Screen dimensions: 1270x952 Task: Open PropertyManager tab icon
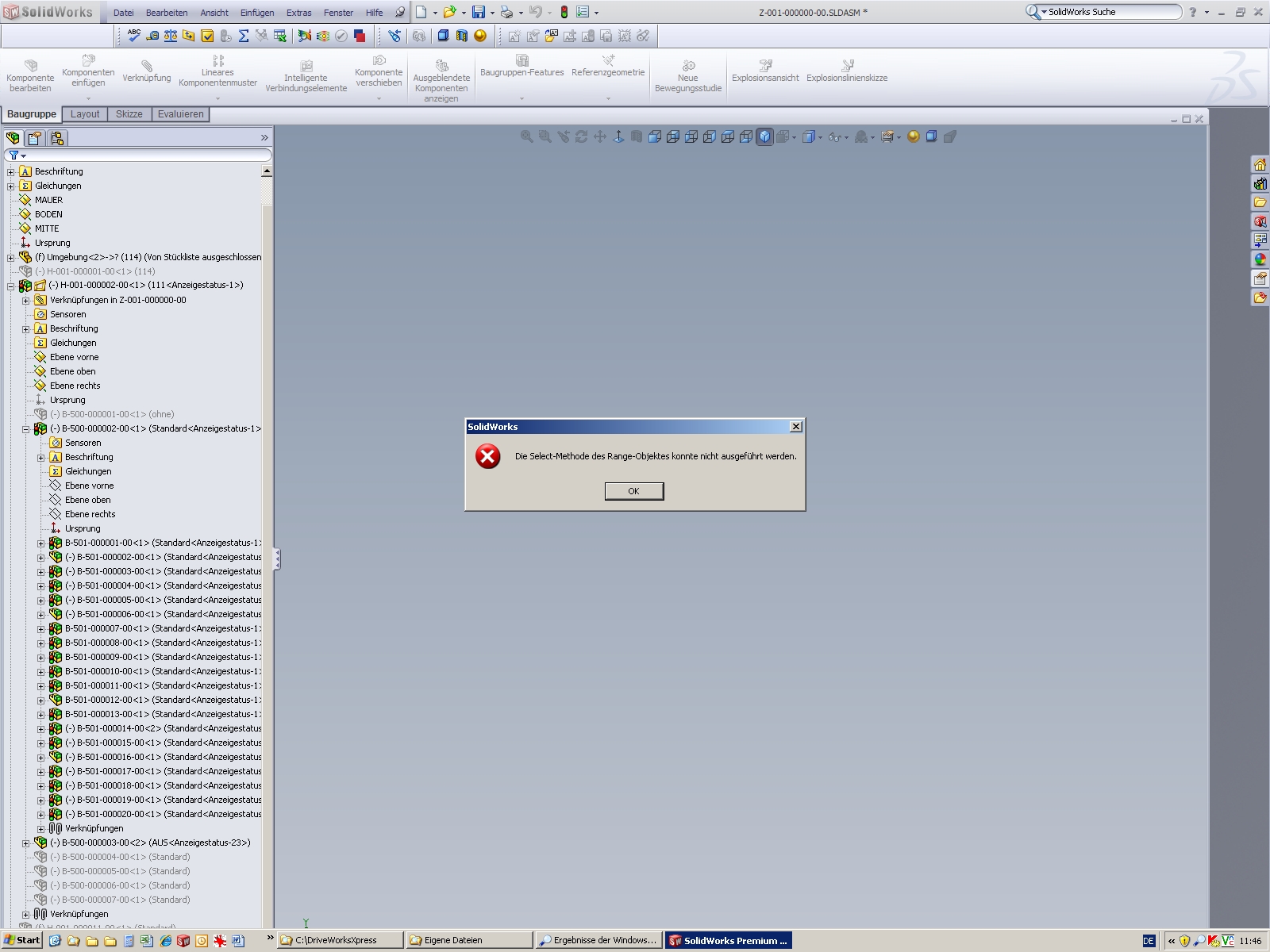[35, 138]
